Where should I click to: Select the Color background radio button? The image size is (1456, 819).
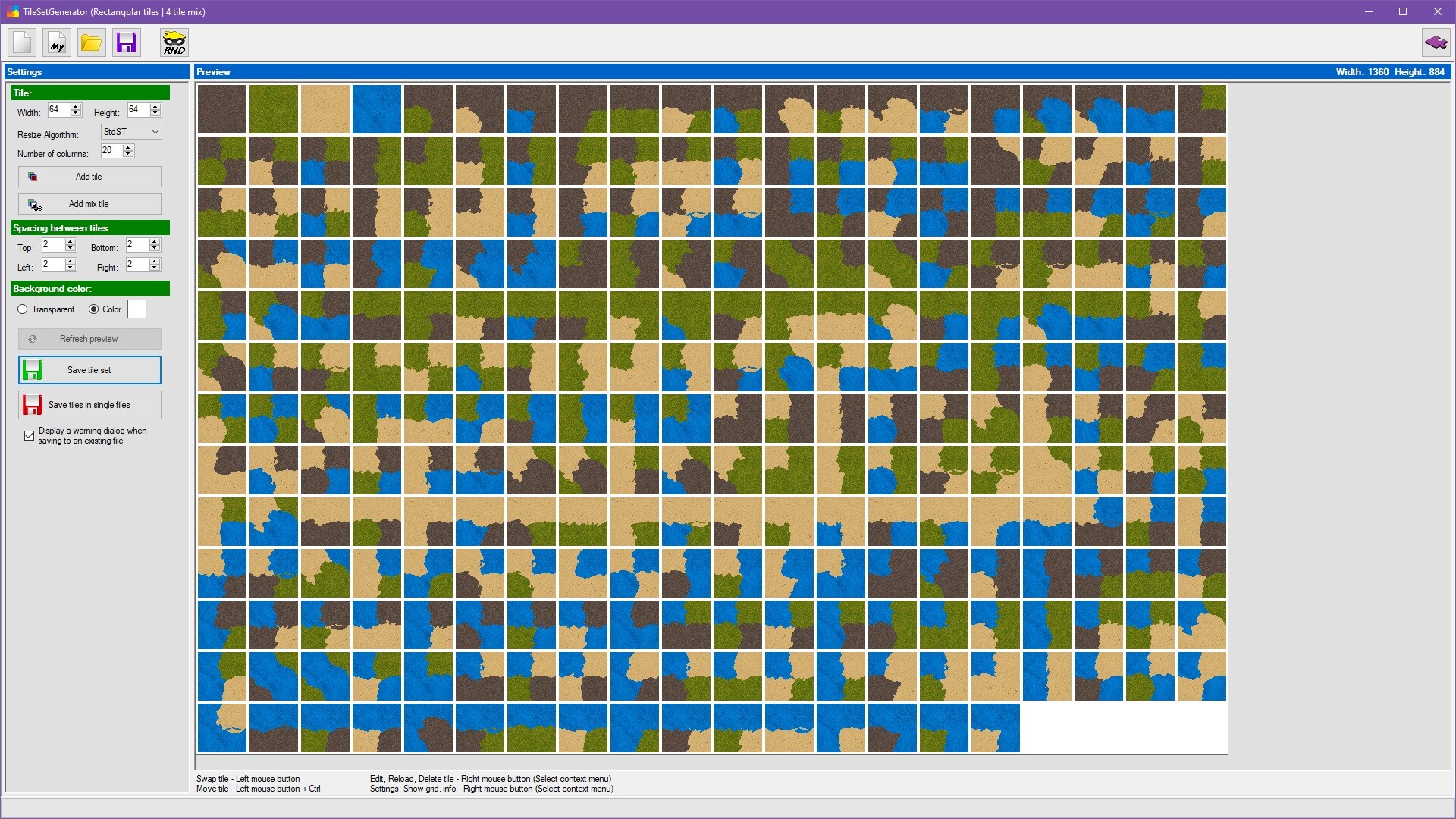[x=93, y=309]
